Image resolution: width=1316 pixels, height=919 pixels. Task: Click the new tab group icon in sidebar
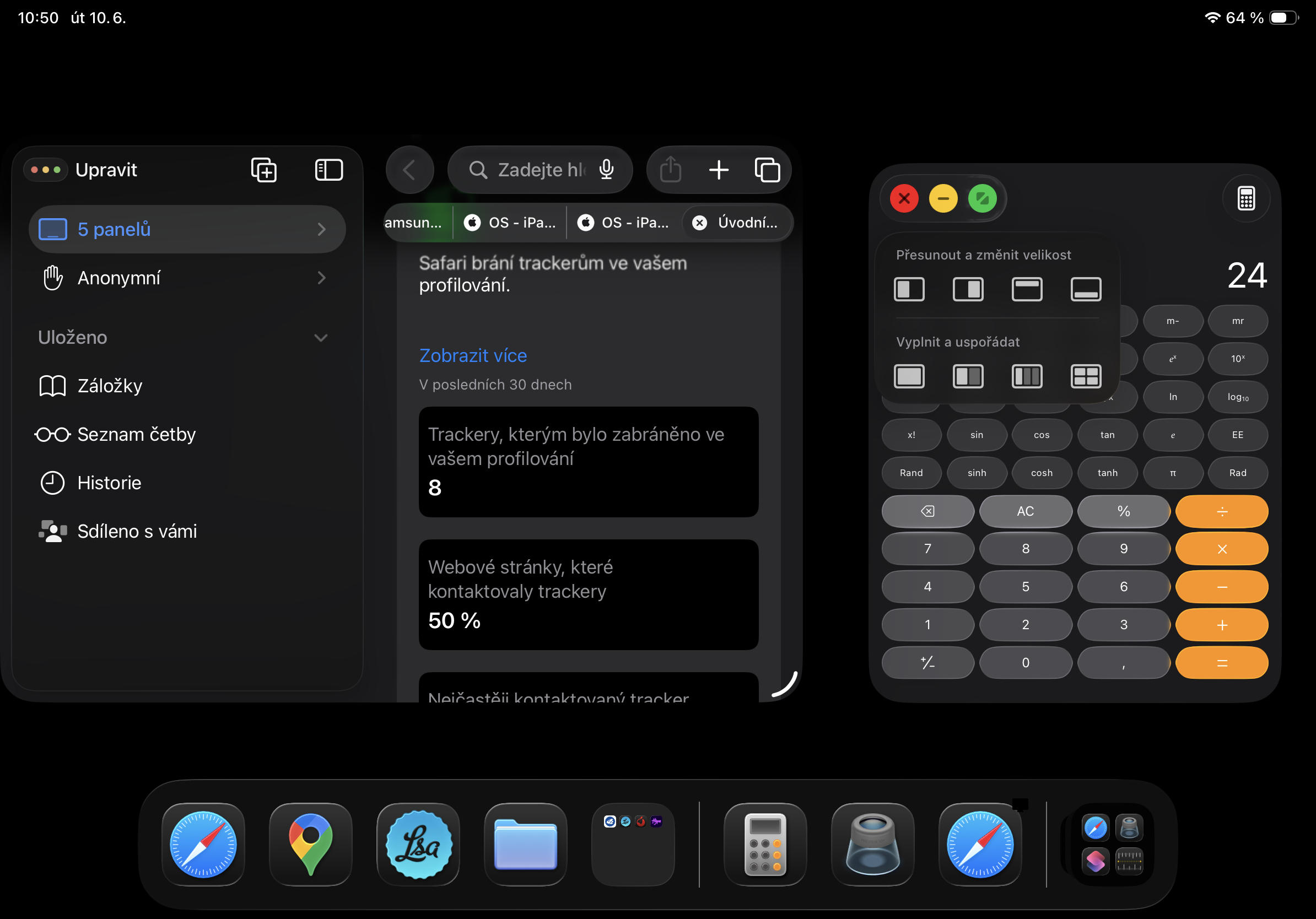(263, 170)
